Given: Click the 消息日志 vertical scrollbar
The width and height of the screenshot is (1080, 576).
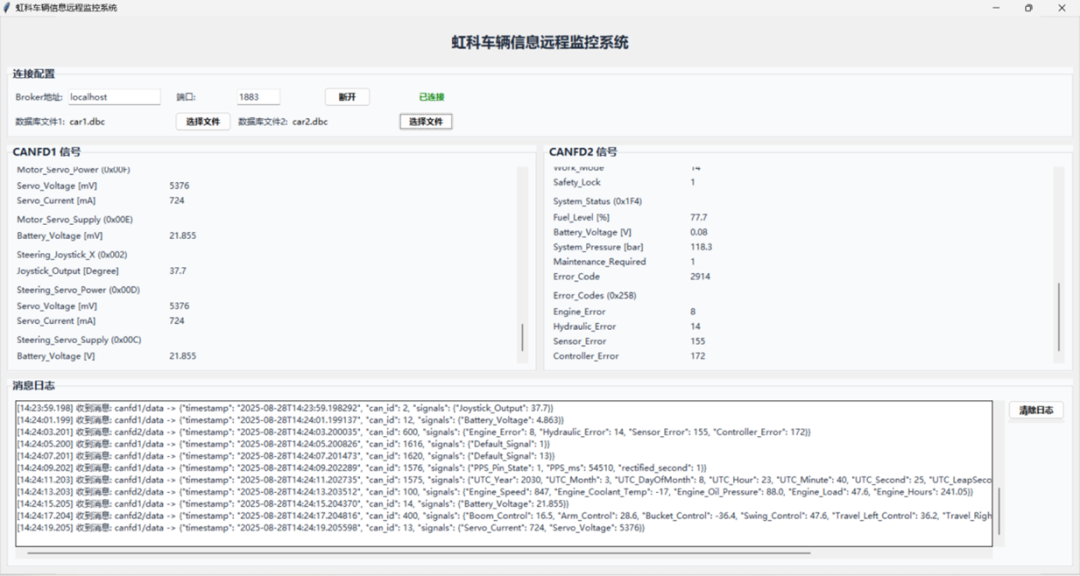Looking at the screenshot, I should tap(997, 512).
